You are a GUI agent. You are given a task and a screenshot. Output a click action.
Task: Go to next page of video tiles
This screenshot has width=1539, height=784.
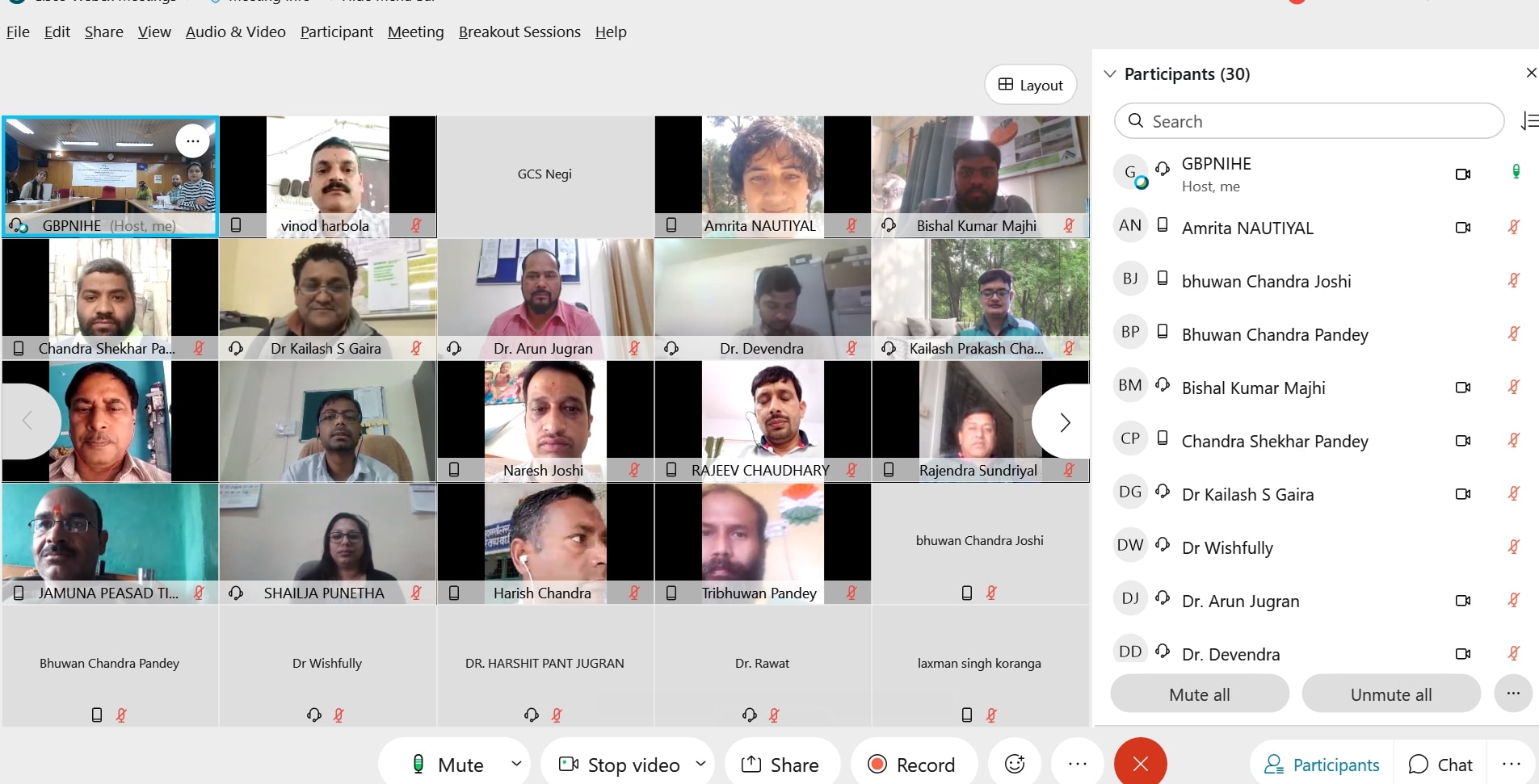[1064, 422]
